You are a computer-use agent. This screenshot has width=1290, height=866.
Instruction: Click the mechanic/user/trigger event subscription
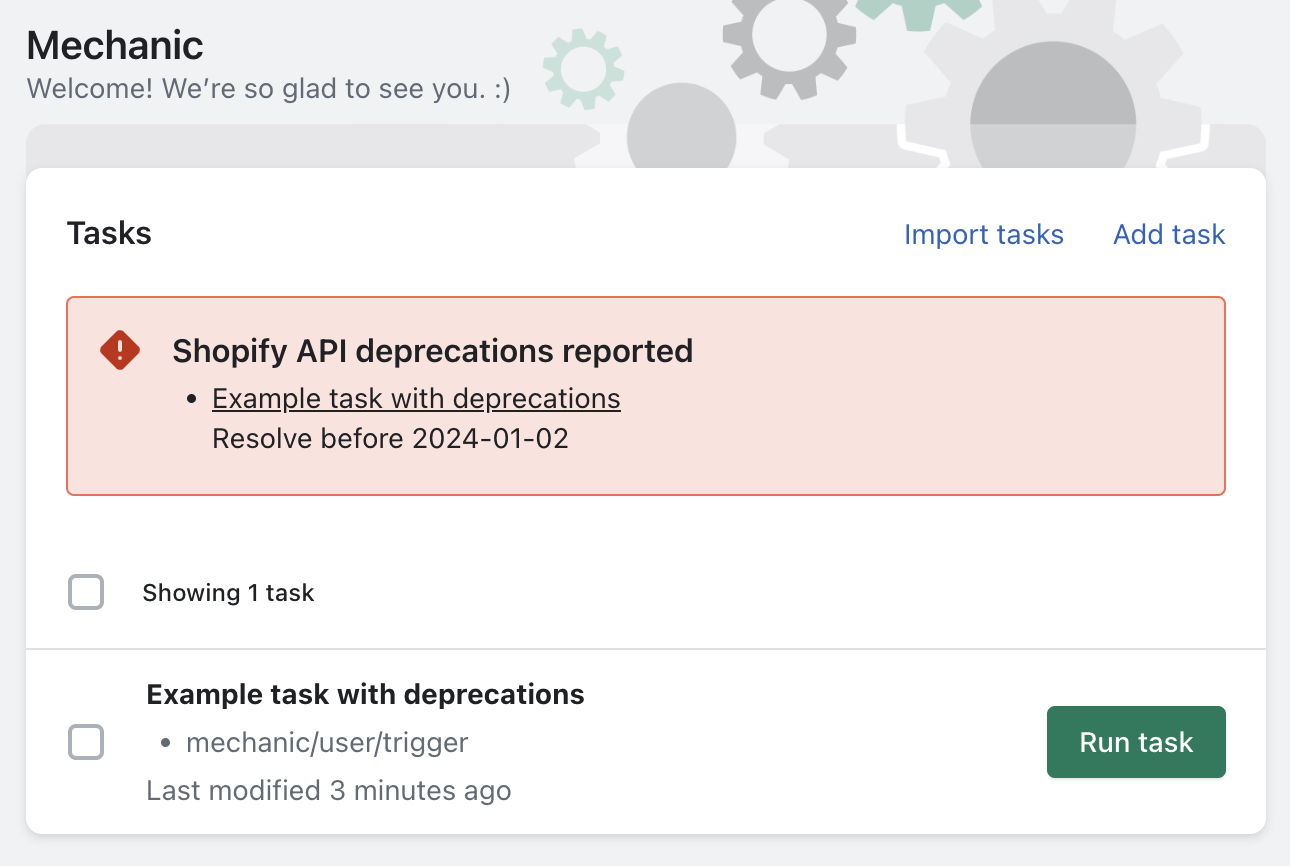pos(327,742)
